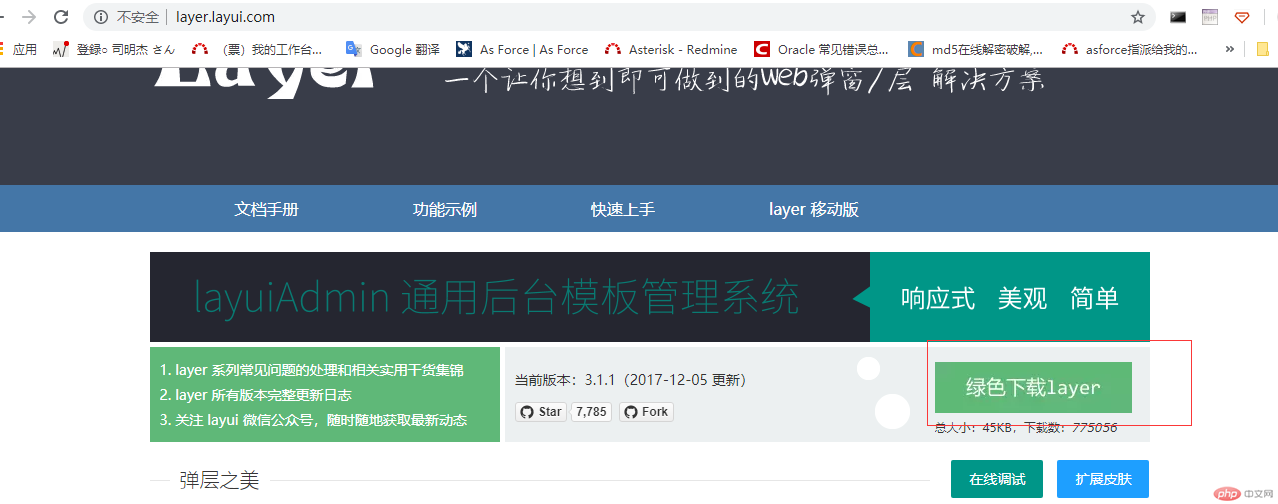
Task: Go to 快速上手 in the nav bar
Action: (x=623, y=209)
